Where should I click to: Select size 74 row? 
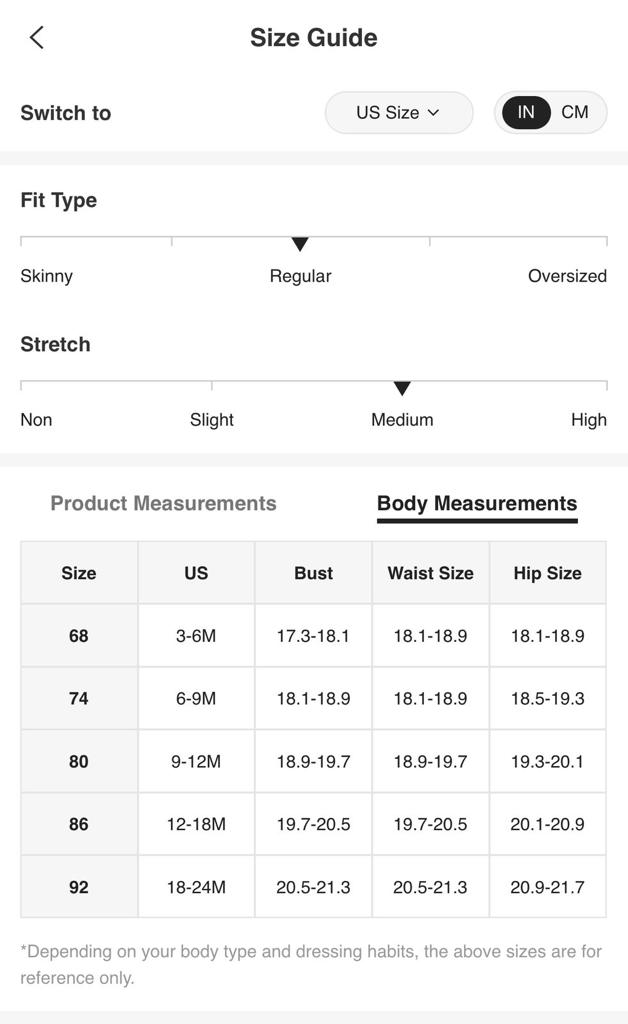(x=79, y=699)
